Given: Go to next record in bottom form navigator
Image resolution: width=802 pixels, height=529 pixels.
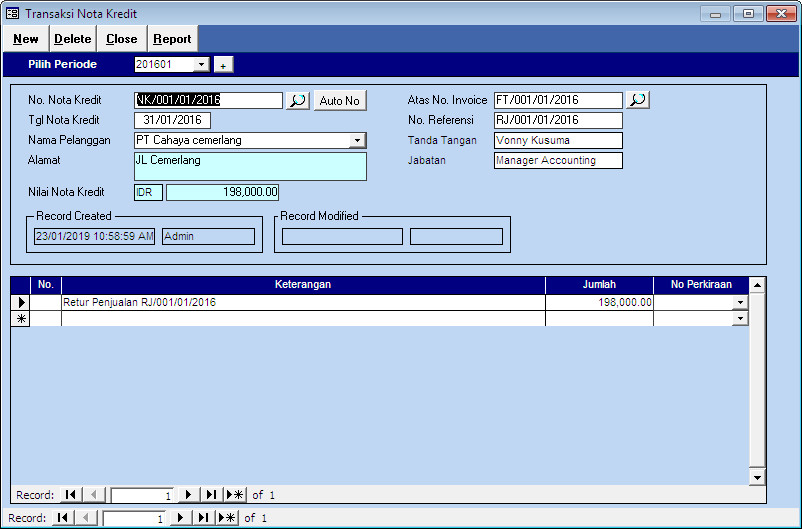Looking at the screenshot, I should pyautogui.click(x=180, y=518).
